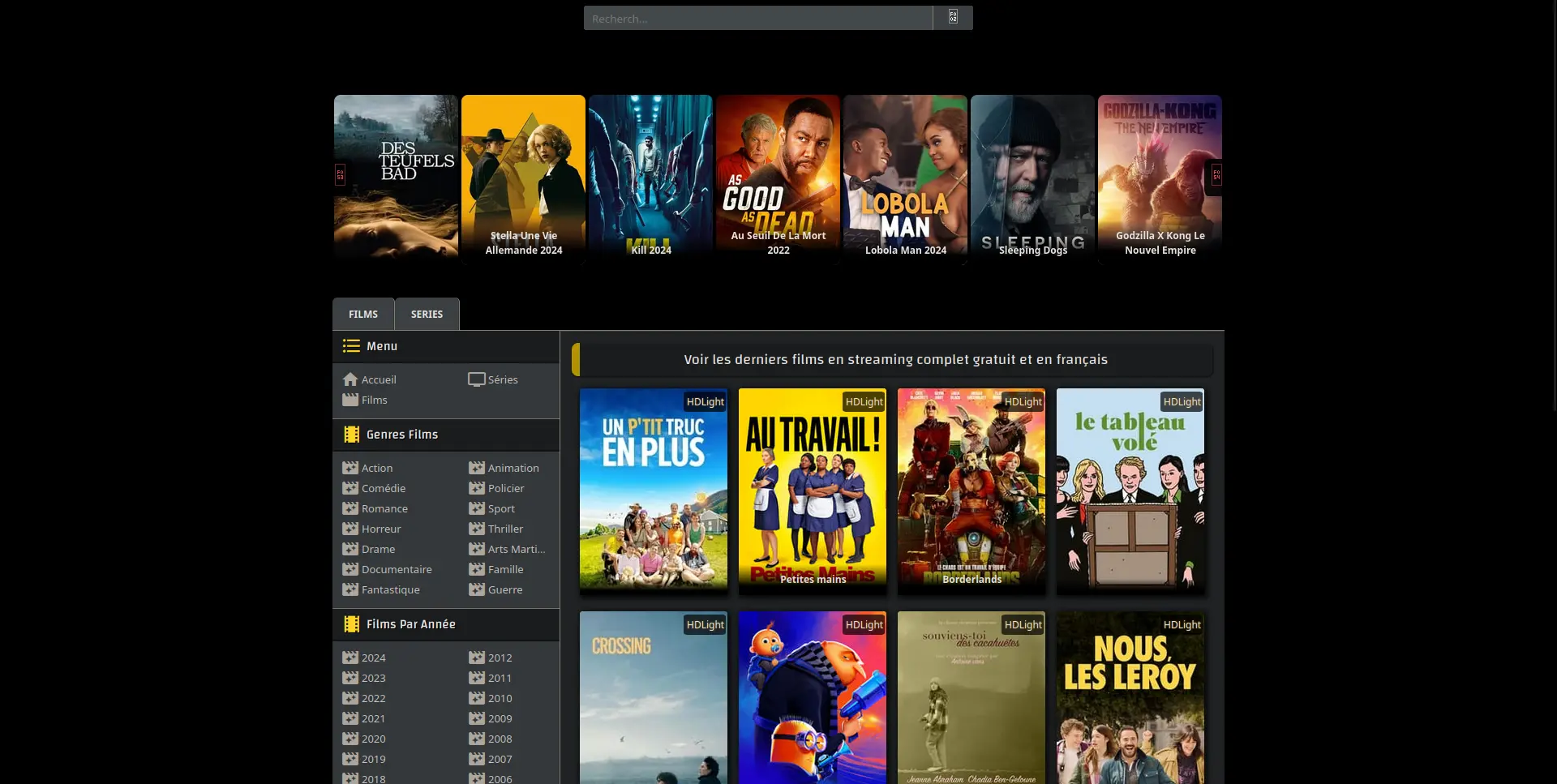Click the Séries monitor icon
Viewport: 1557px width, 784px height.
click(x=477, y=379)
